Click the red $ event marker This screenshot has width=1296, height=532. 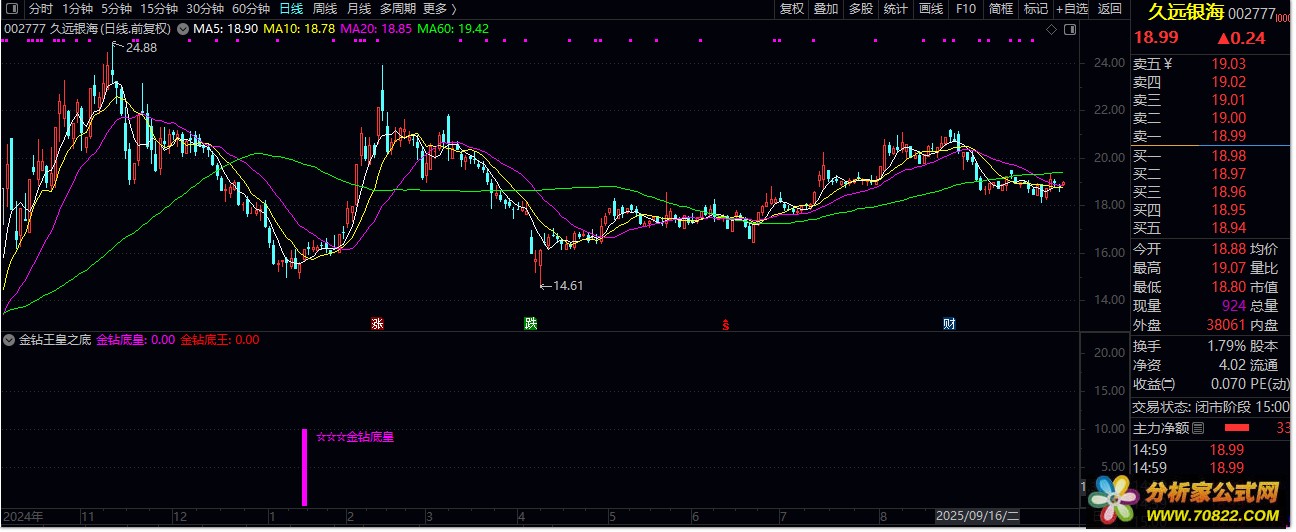[726, 323]
